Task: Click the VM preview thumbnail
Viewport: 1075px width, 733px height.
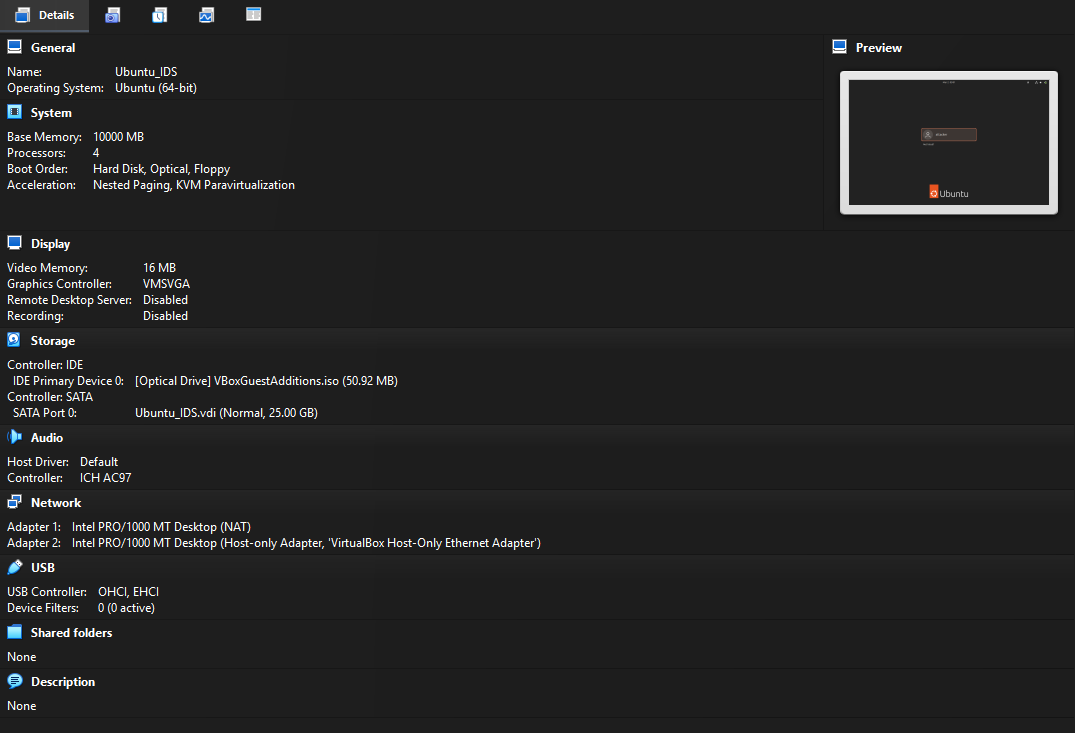Action: [949, 143]
